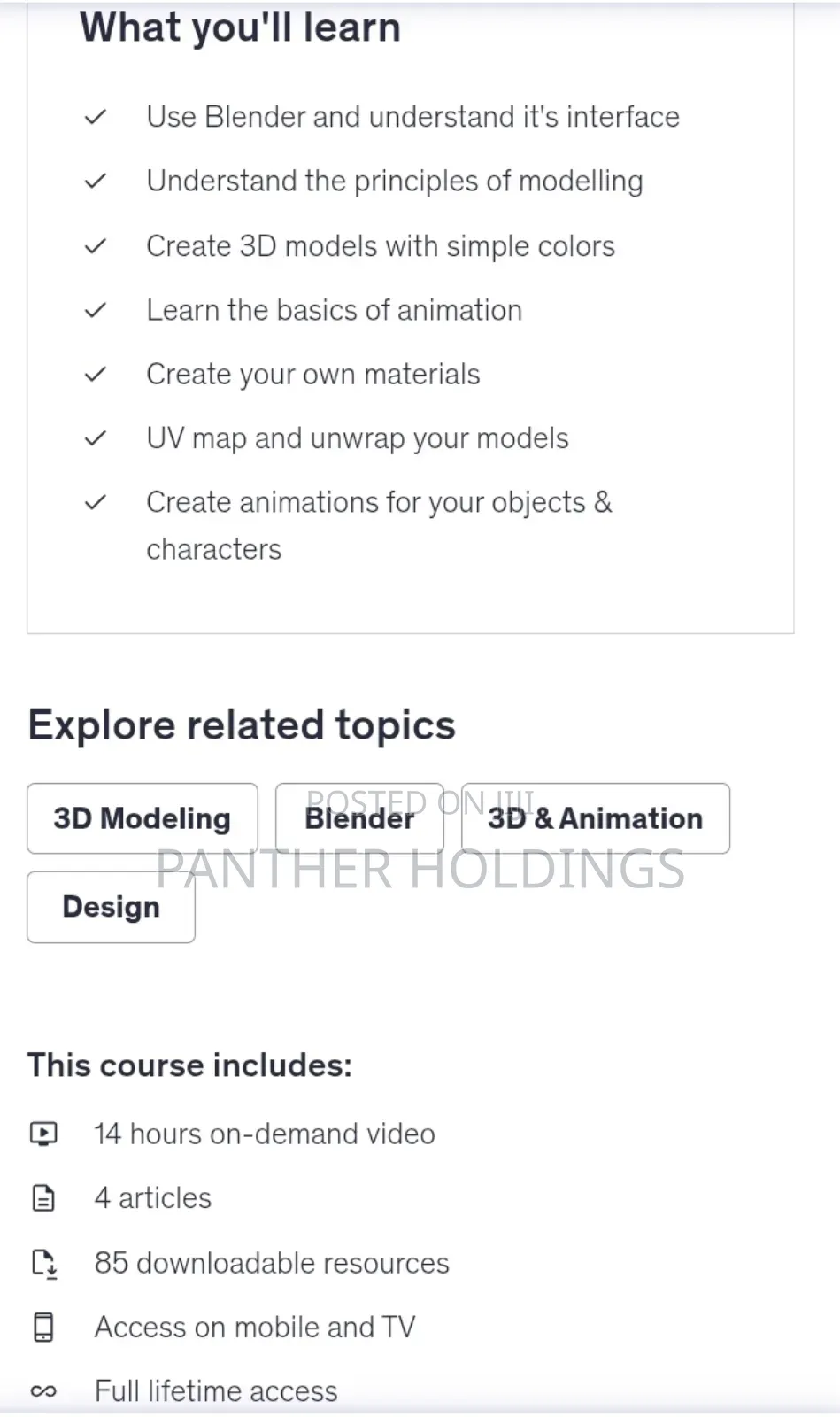Click the Create animations for your objects item
The width and height of the screenshot is (840, 1417).
pyautogui.click(x=379, y=502)
